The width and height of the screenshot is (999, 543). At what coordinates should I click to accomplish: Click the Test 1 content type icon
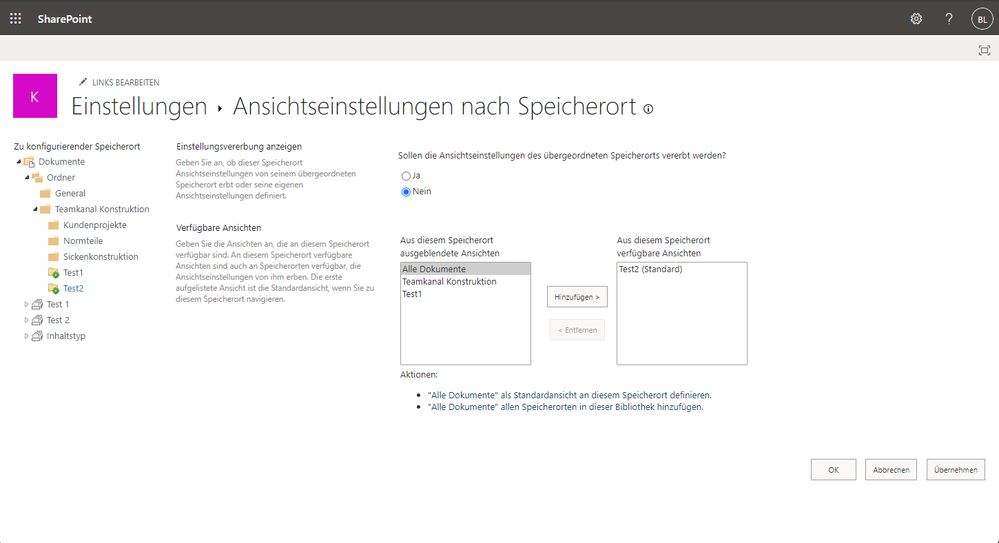[x=38, y=305]
